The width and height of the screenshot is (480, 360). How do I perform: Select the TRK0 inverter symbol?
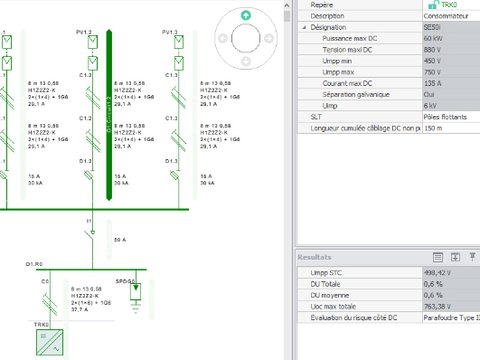point(50,342)
